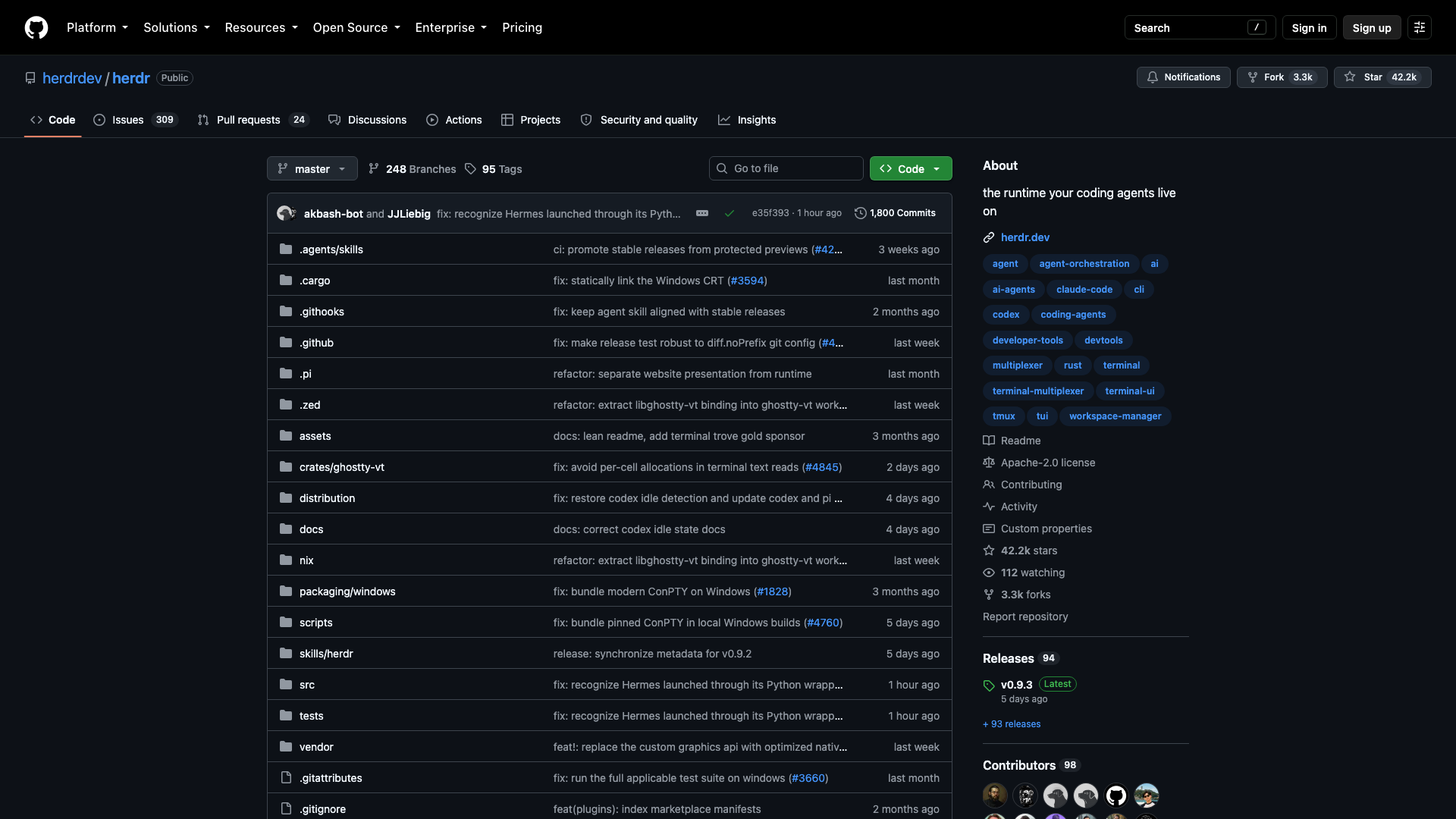This screenshot has width=1456, height=819.
Task: Open the crates/ghostty-vt folder
Action: 342,467
